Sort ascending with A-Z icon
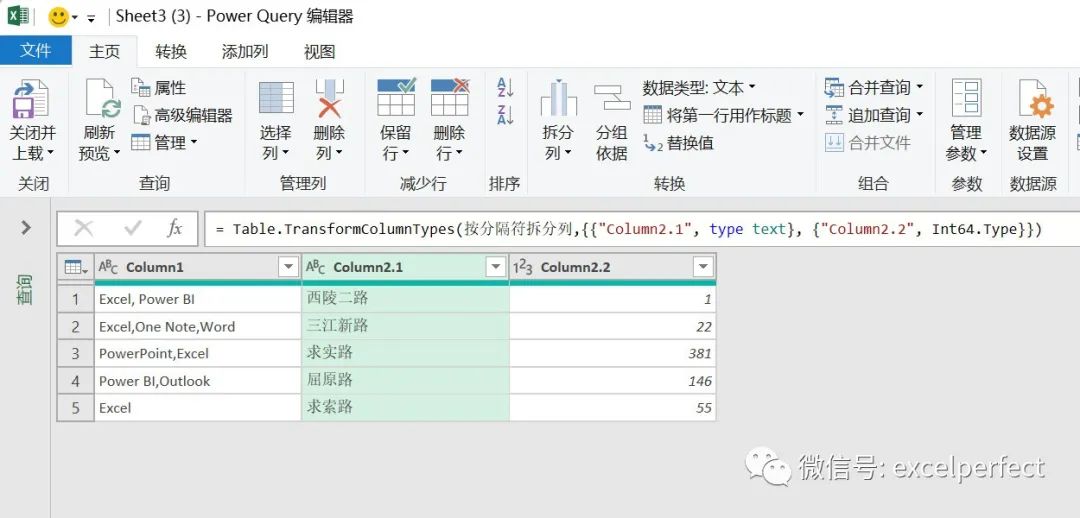Image resolution: width=1080 pixels, height=518 pixels. pos(505,87)
